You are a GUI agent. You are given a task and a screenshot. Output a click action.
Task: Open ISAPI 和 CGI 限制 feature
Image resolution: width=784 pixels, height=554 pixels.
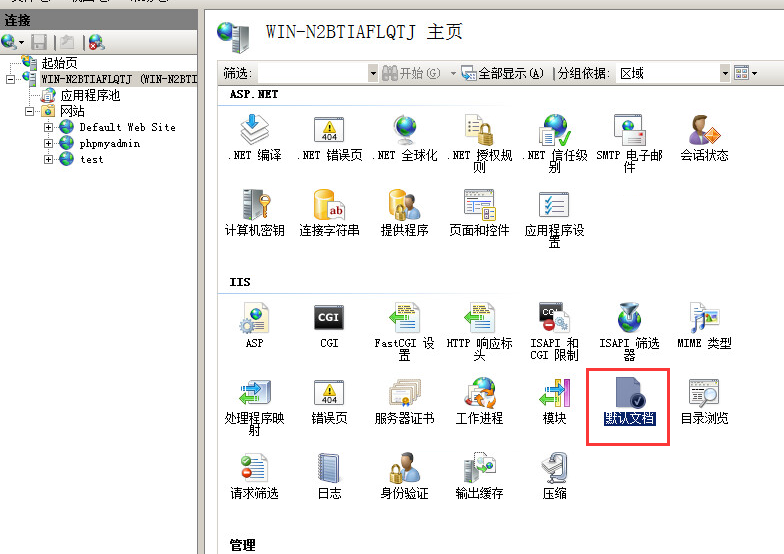pyautogui.click(x=554, y=331)
